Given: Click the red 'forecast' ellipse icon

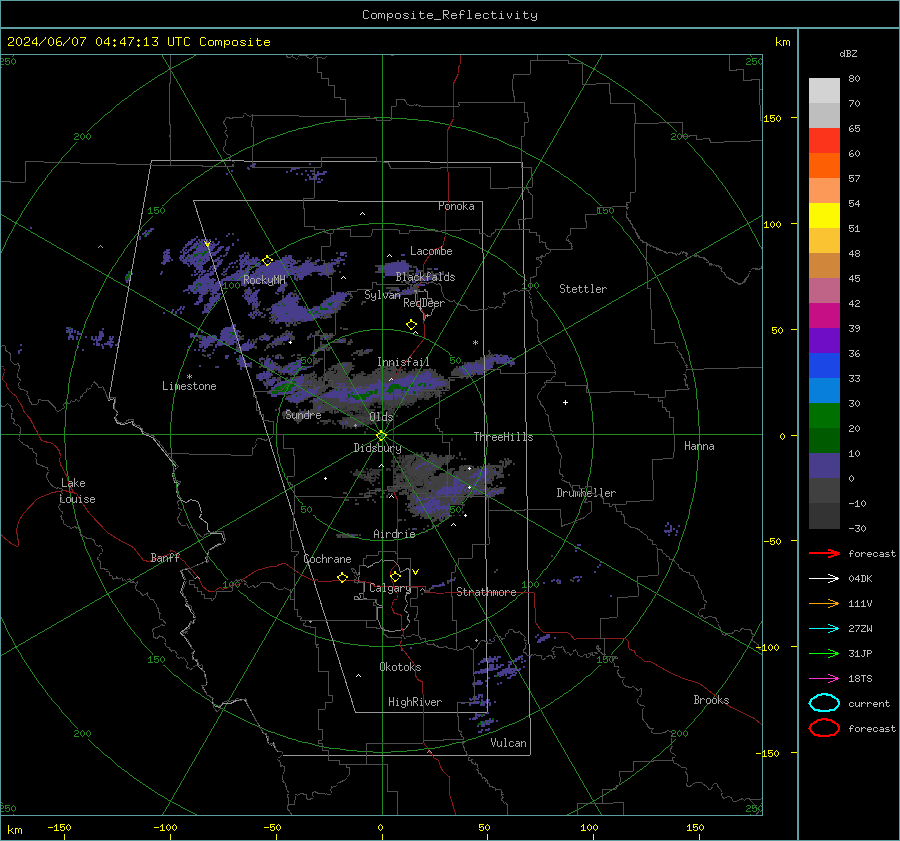Looking at the screenshot, I should 824,728.
